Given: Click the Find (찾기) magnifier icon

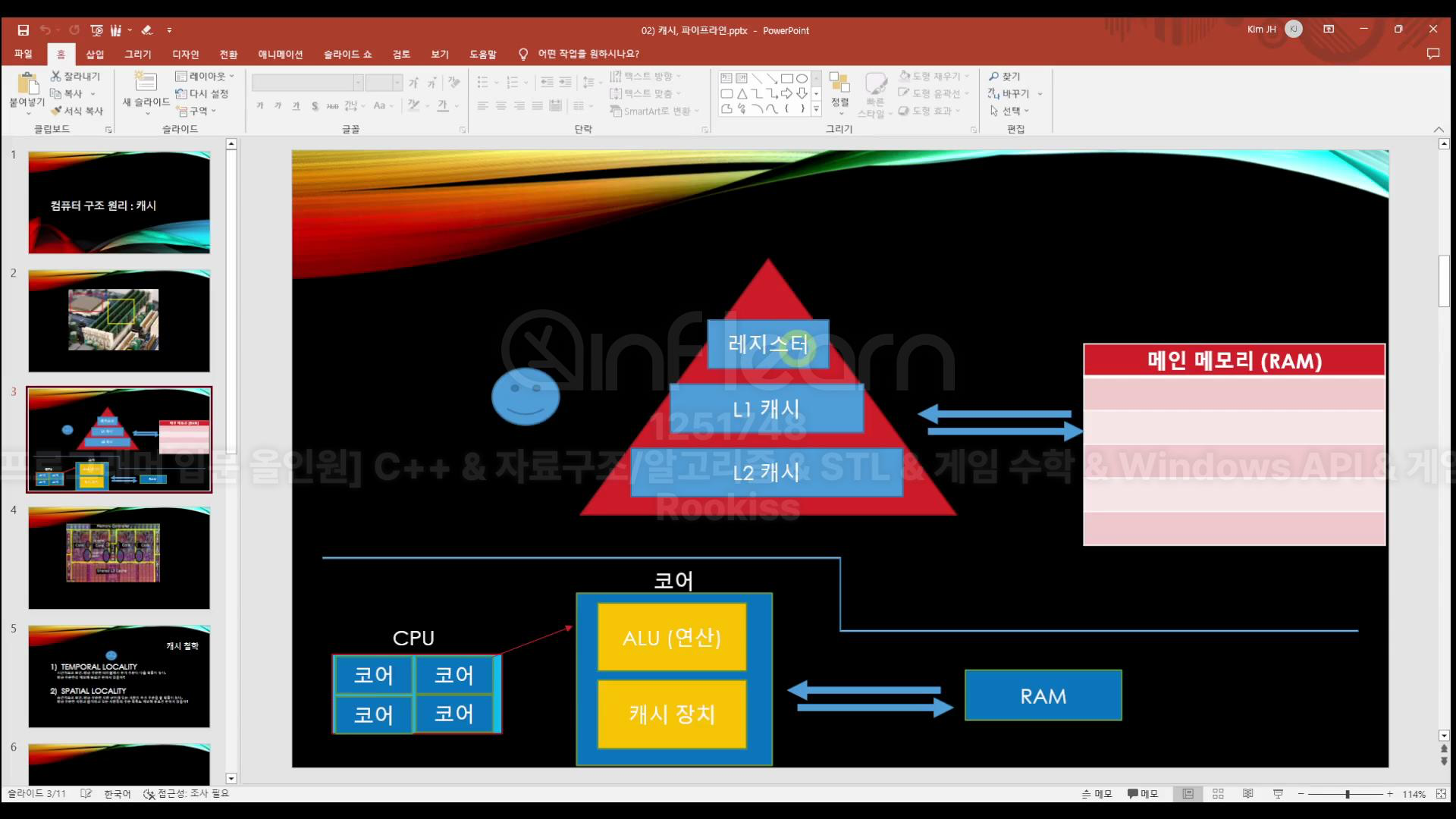Looking at the screenshot, I should pyautogui.click(x=994, y=76).
